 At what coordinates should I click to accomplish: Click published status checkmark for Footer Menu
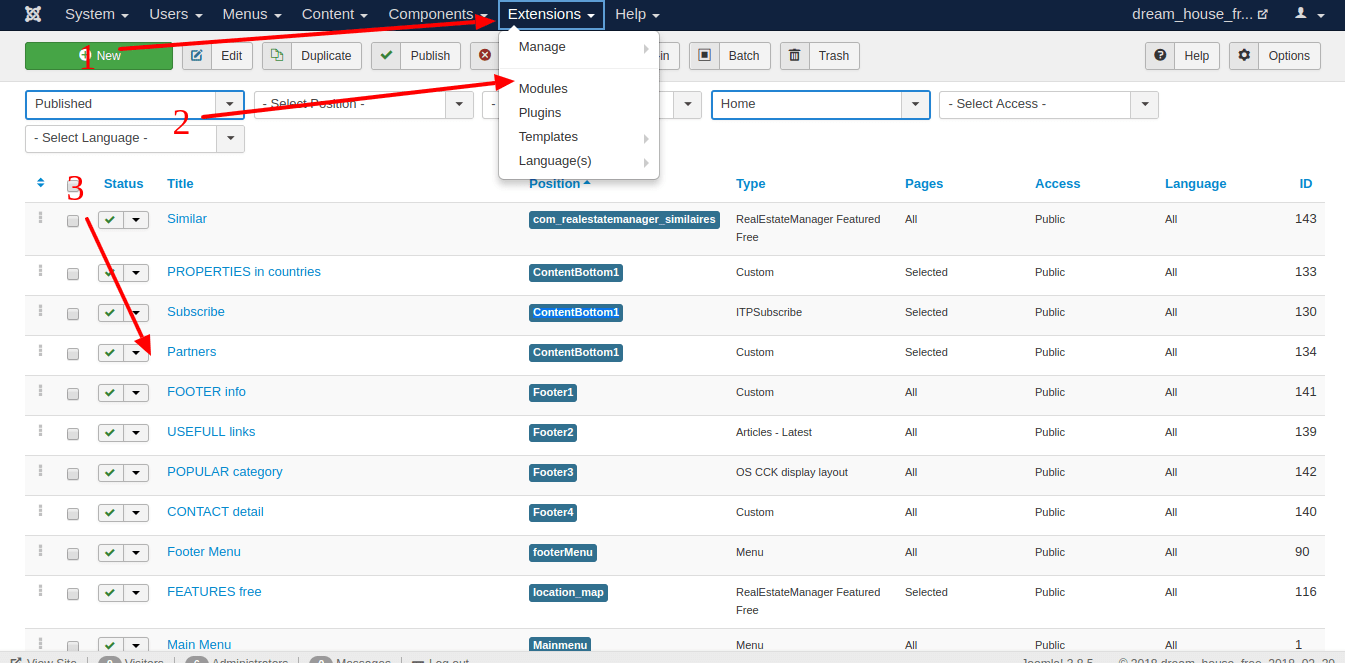(x=111, y=553)
